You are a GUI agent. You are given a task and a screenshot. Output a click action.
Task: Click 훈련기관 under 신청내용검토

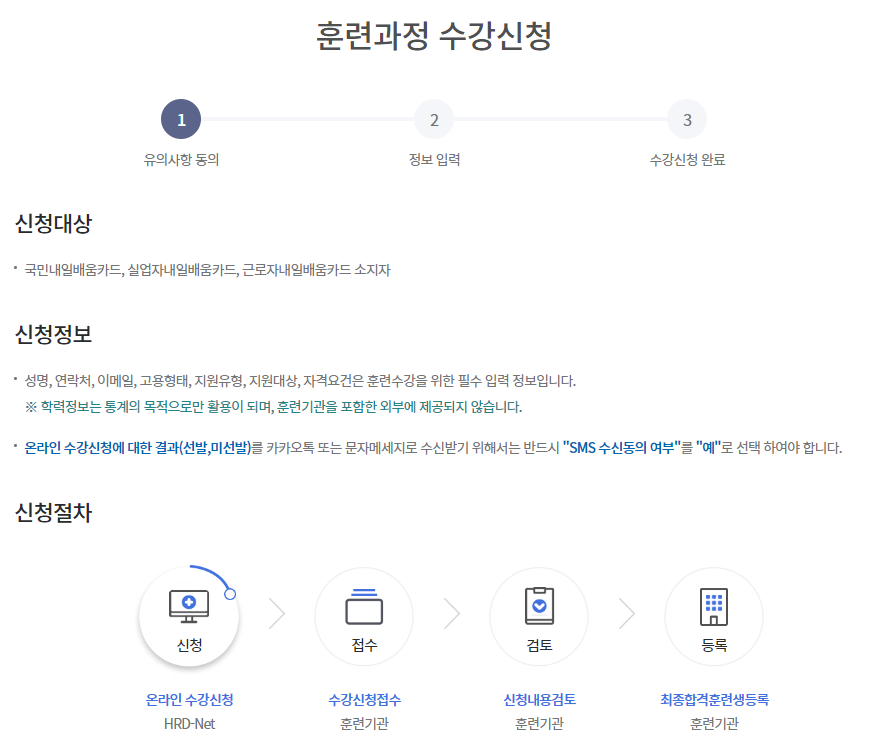(539, 724)
